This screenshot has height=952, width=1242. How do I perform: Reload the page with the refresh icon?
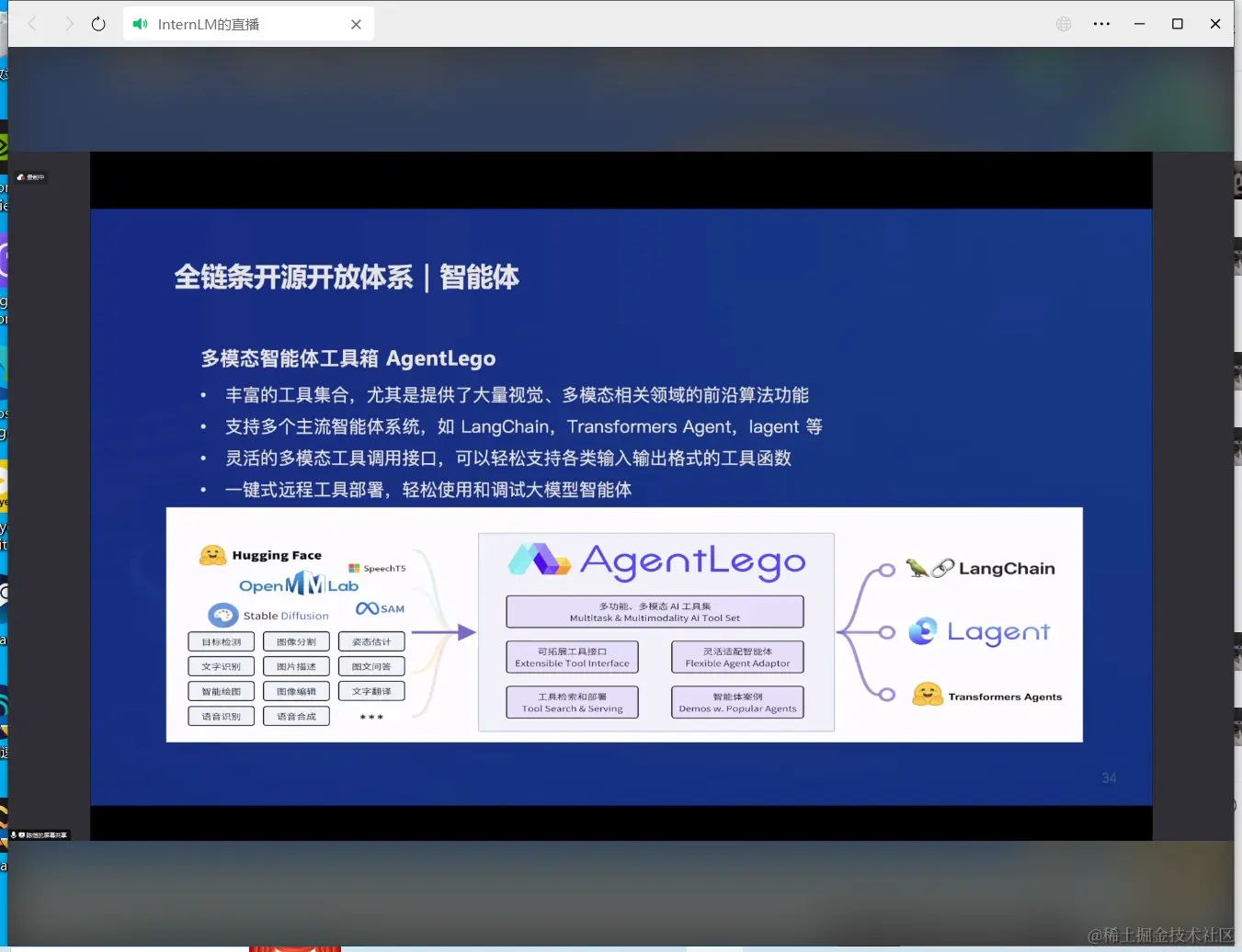tap(98, 24)
